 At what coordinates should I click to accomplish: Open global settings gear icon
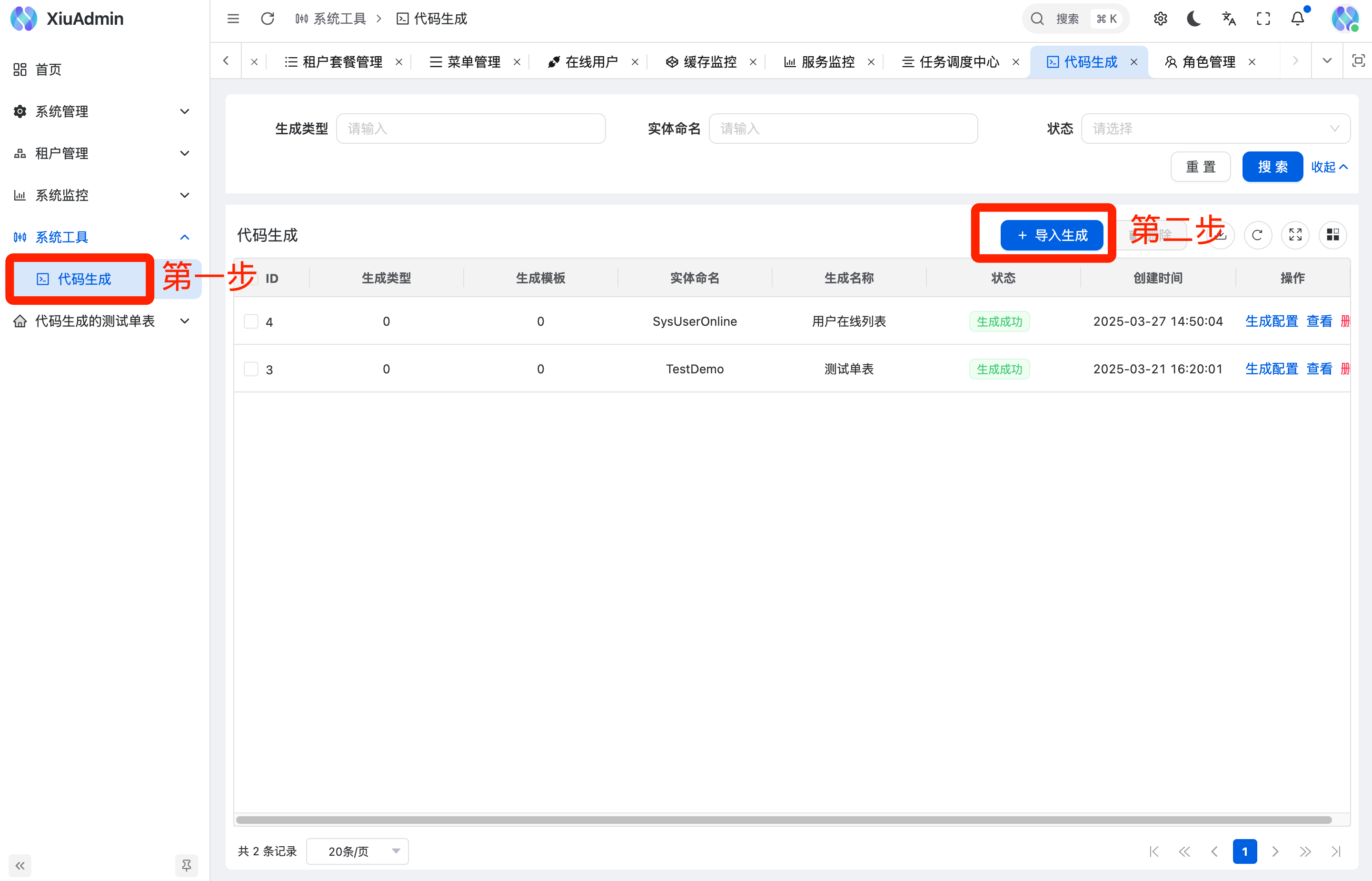click(x=1160, y=19)
